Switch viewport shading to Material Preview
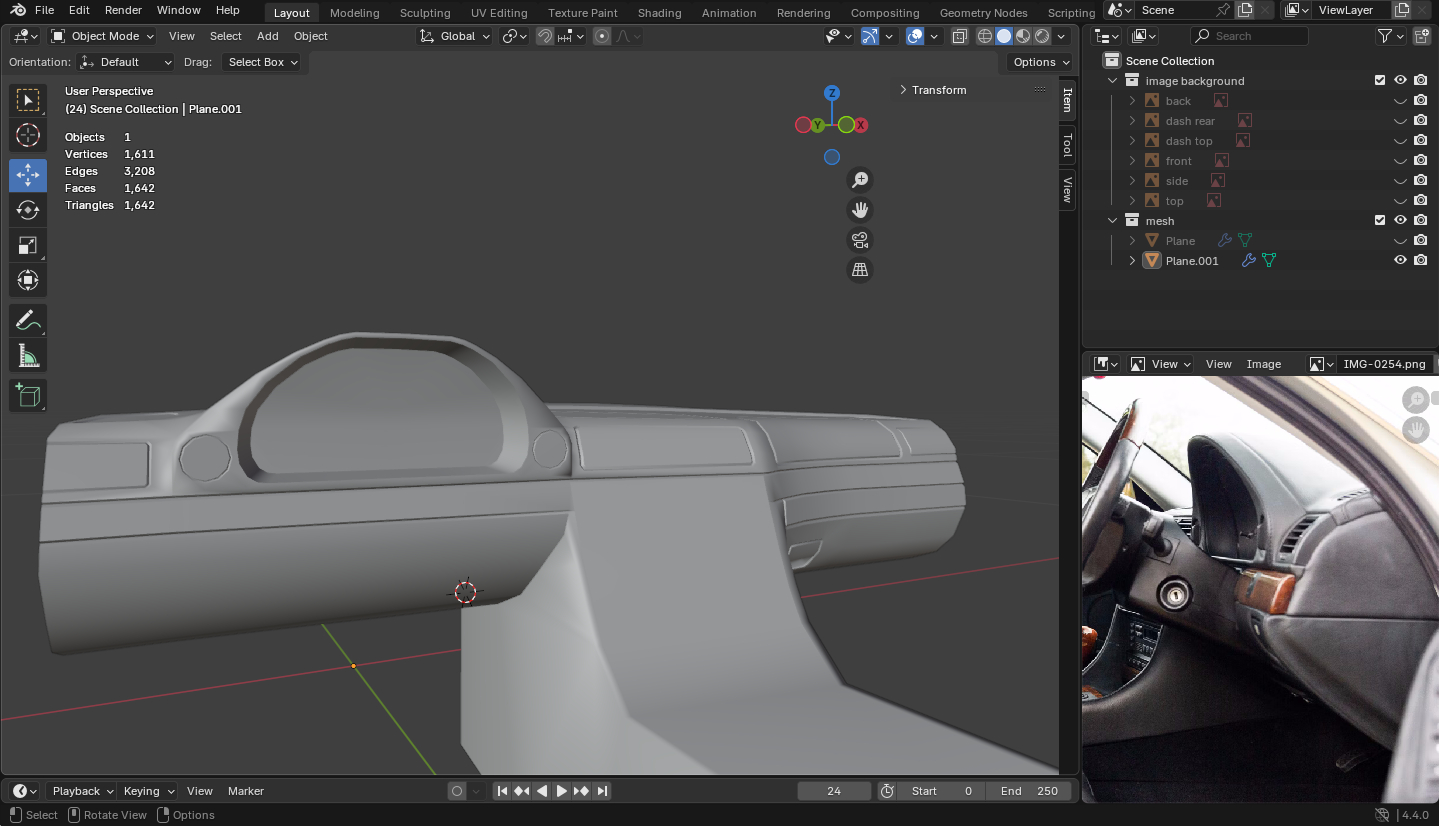The width and height of the screenshot is (1439, 826). point(1023,36)
